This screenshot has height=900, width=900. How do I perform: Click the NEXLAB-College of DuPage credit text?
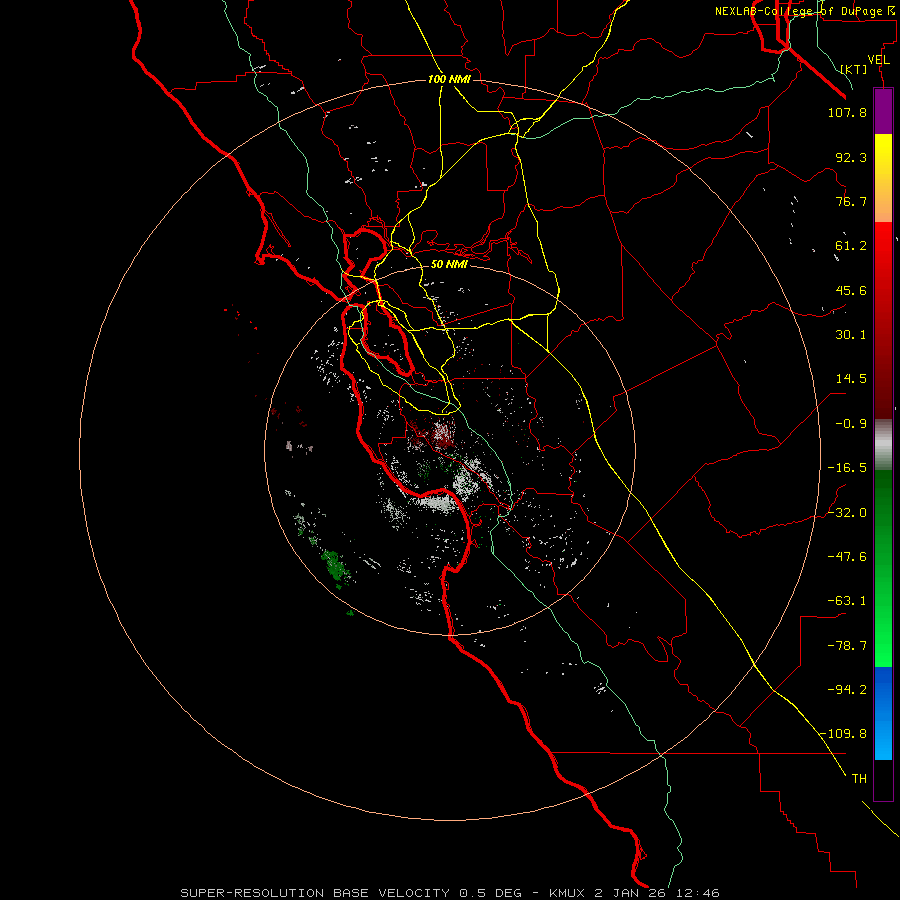click(804, 11)
